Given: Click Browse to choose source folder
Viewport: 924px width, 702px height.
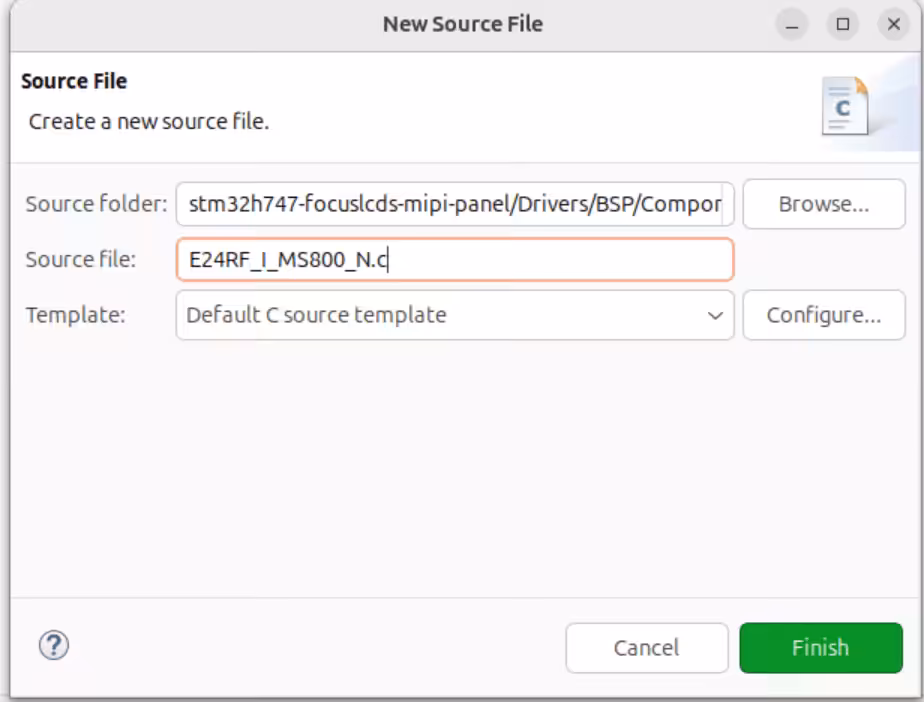Looking at the screenshot, I should pyautogui.click(x=823, y=204).
